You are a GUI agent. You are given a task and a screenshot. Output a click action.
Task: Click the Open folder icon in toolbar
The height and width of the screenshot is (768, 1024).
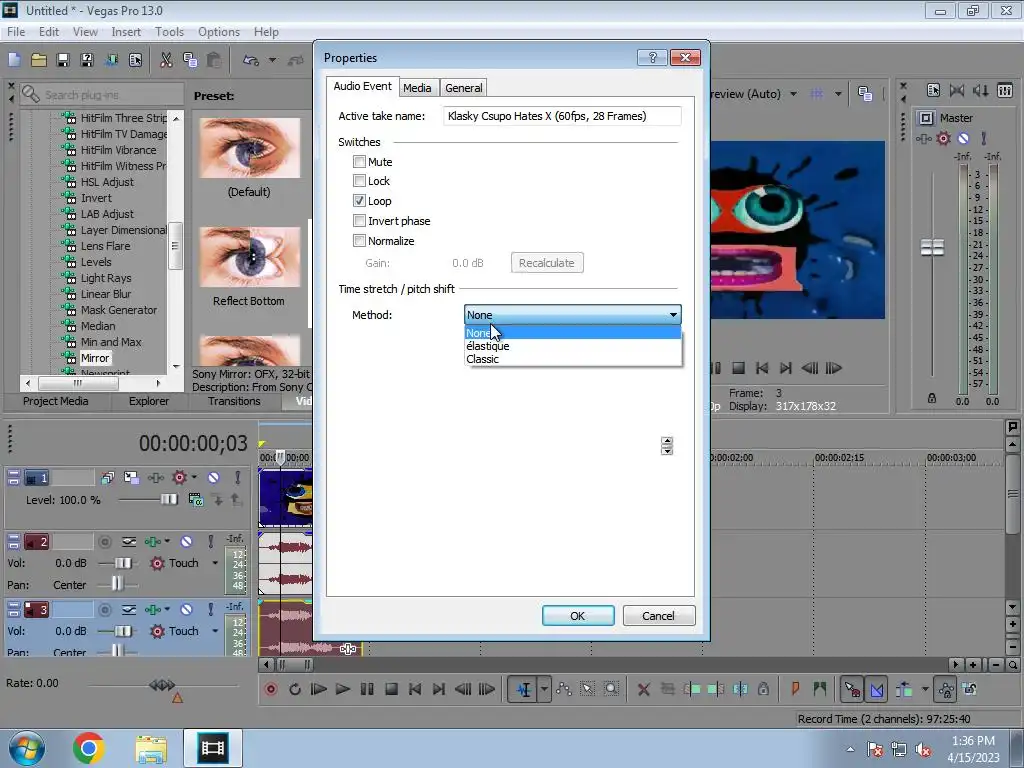(x=39, y=60)
